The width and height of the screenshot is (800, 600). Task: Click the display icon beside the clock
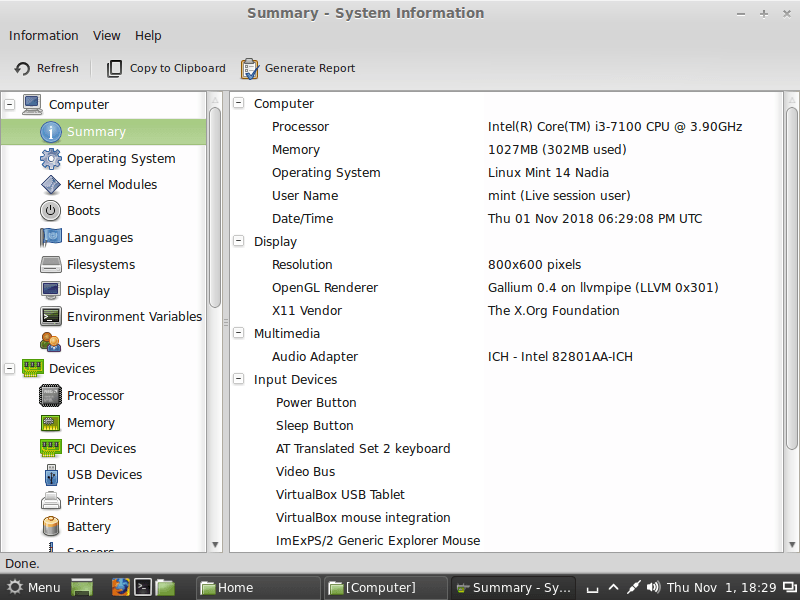[x=790, y=588]
